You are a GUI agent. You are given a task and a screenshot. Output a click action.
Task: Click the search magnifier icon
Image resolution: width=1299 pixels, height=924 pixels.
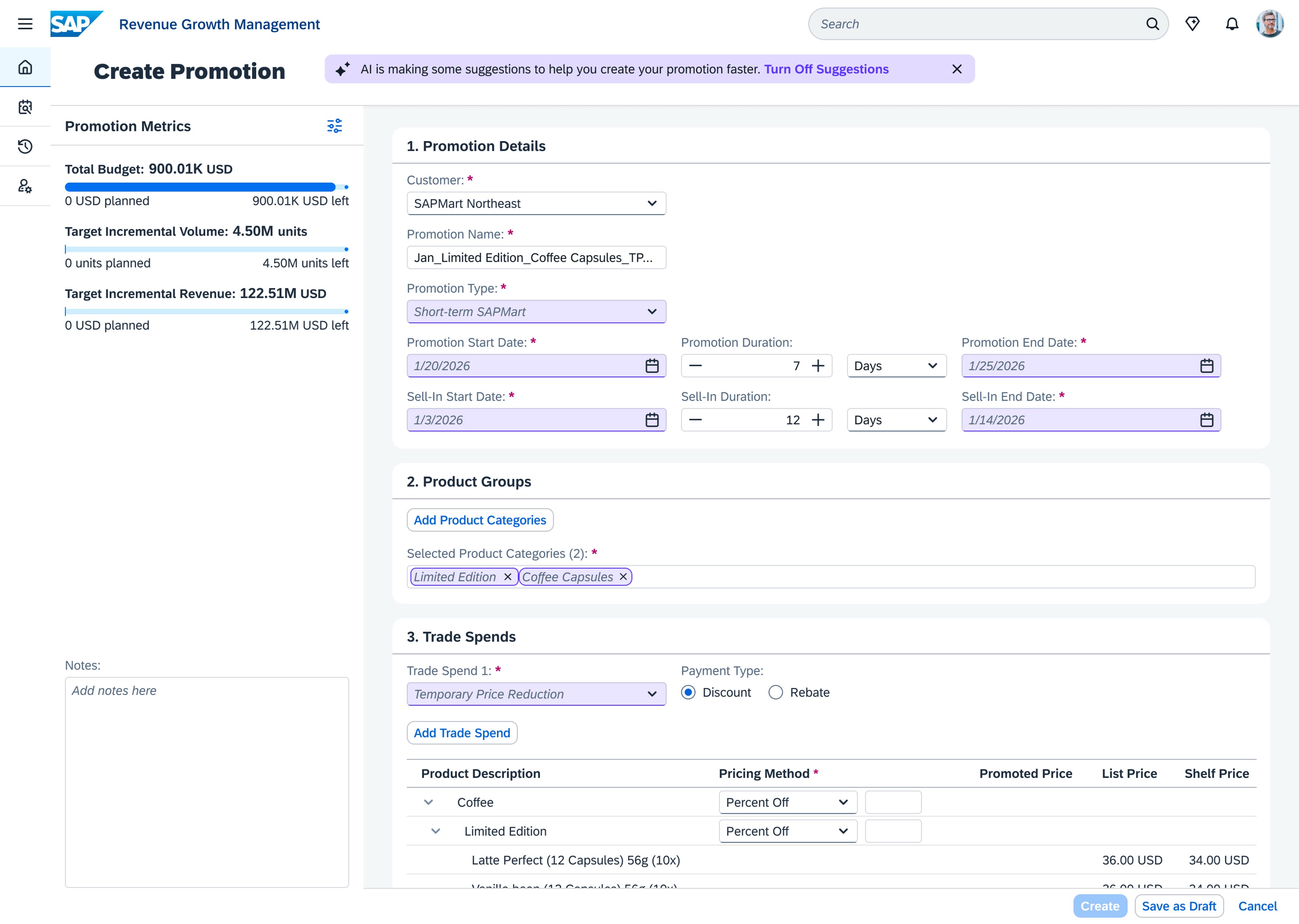1152,24
